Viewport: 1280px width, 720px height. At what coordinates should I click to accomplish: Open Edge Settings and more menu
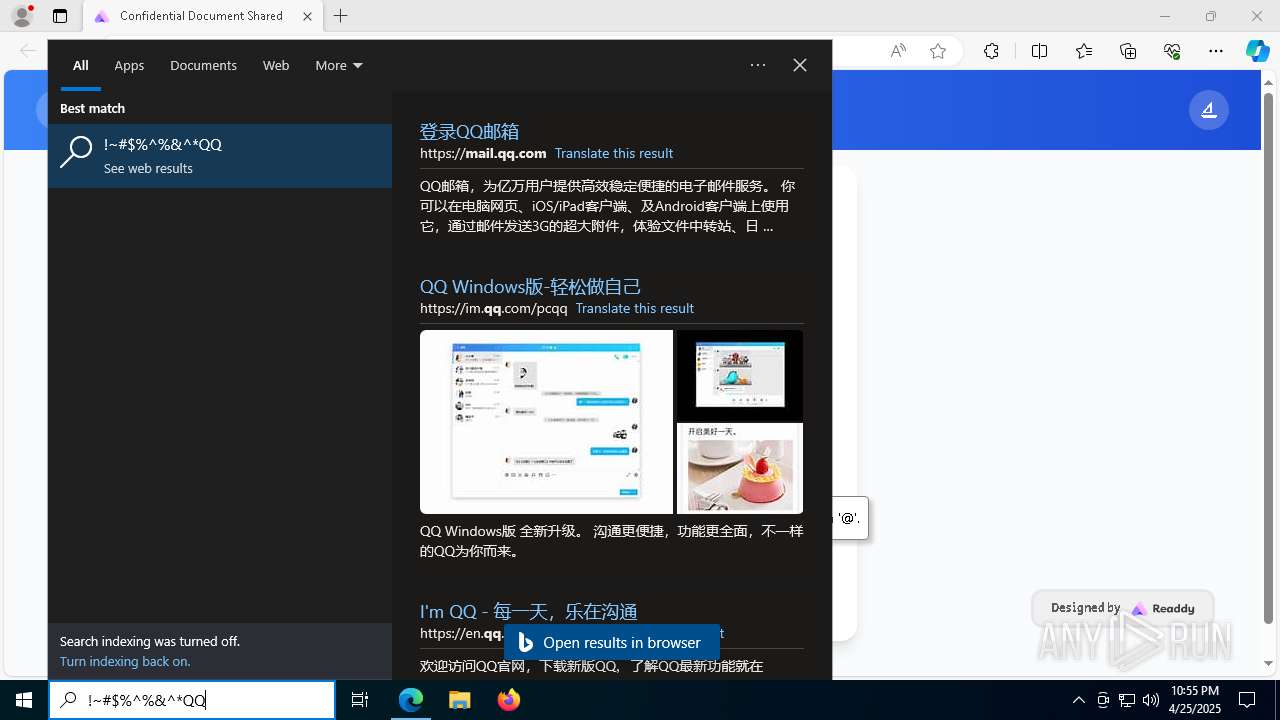(x=1216, y=51)
